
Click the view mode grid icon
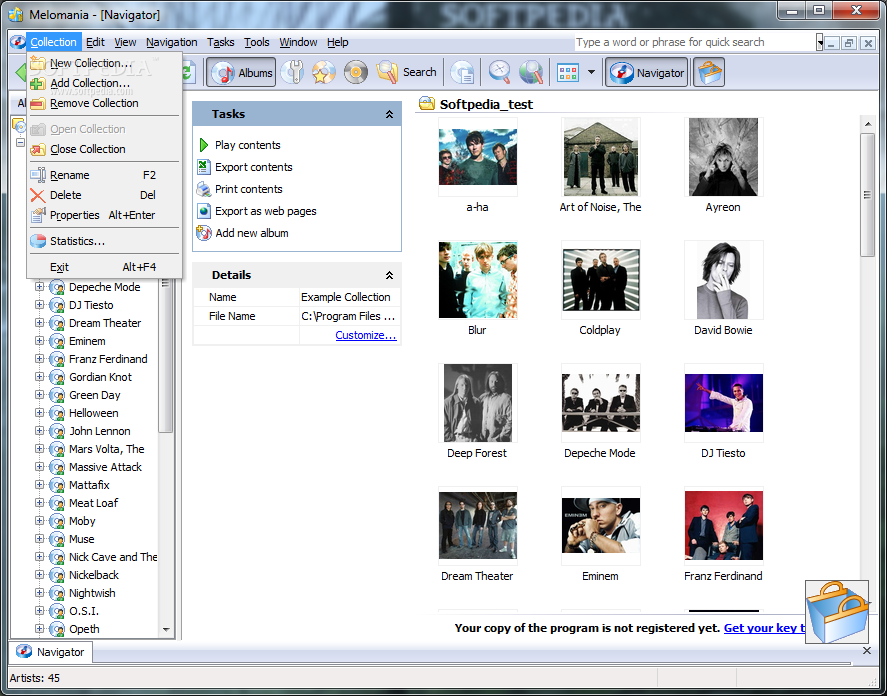(x=568, y=72)
